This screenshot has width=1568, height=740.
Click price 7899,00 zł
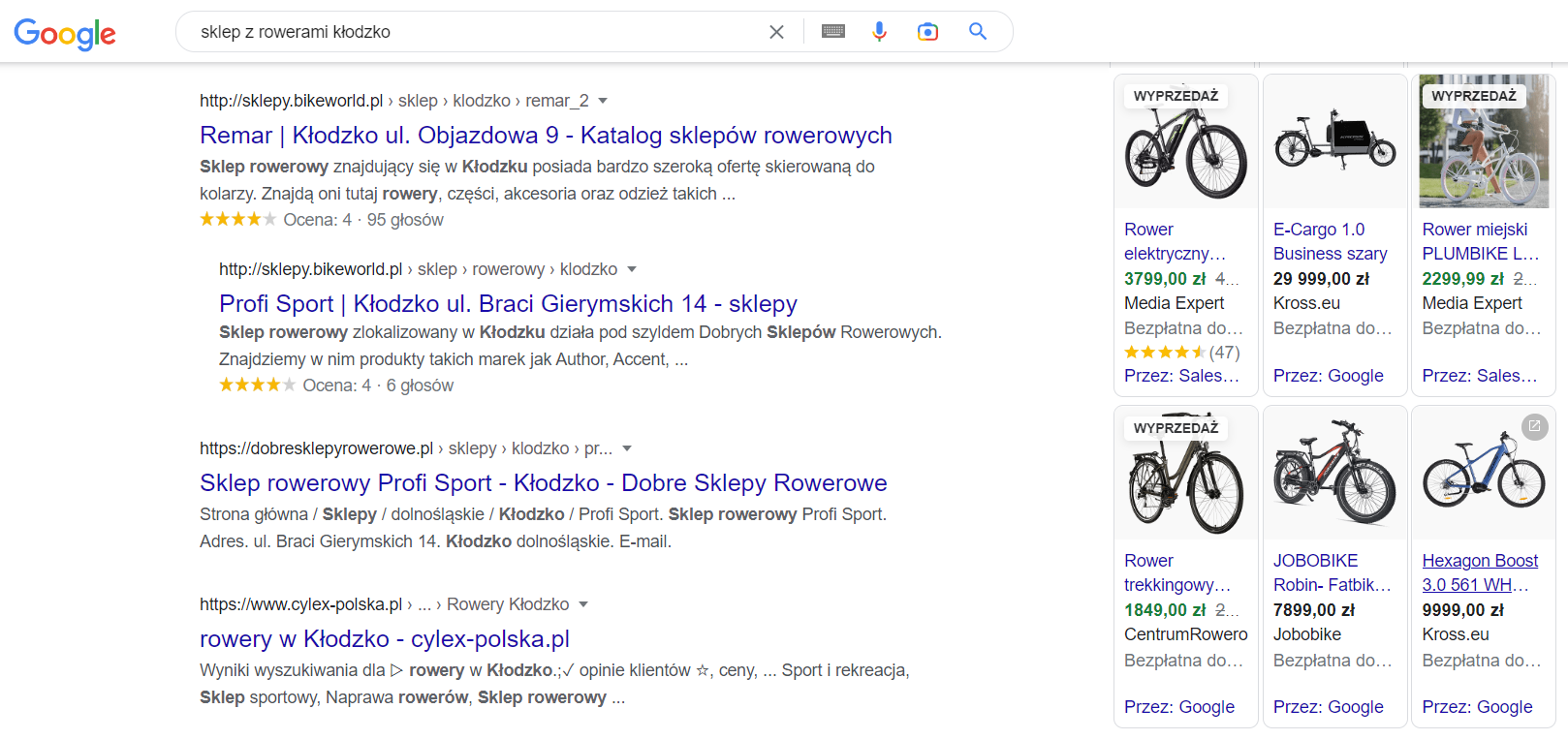click(1314, 610)
